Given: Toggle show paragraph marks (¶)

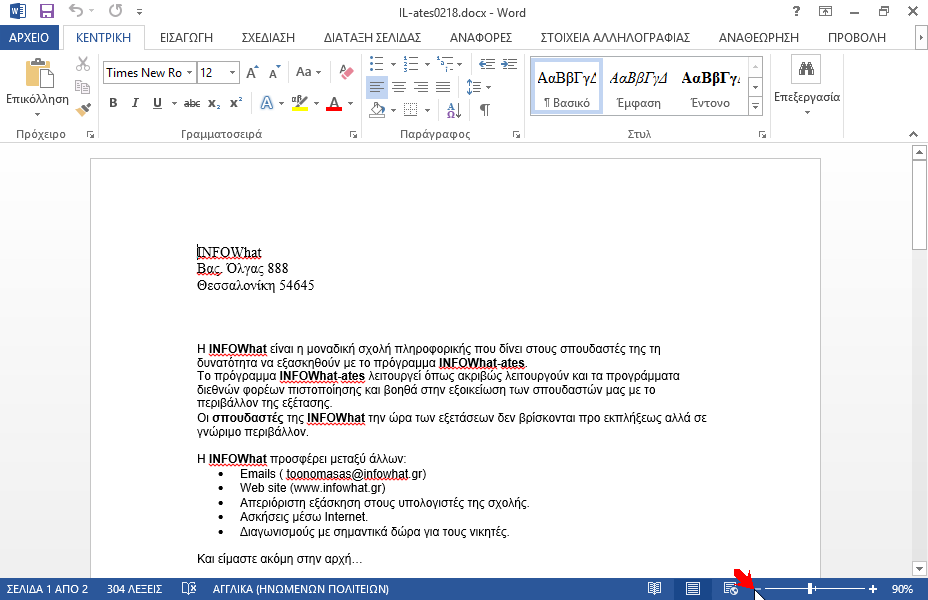Looking at the screenshot, I should point(485,110).
